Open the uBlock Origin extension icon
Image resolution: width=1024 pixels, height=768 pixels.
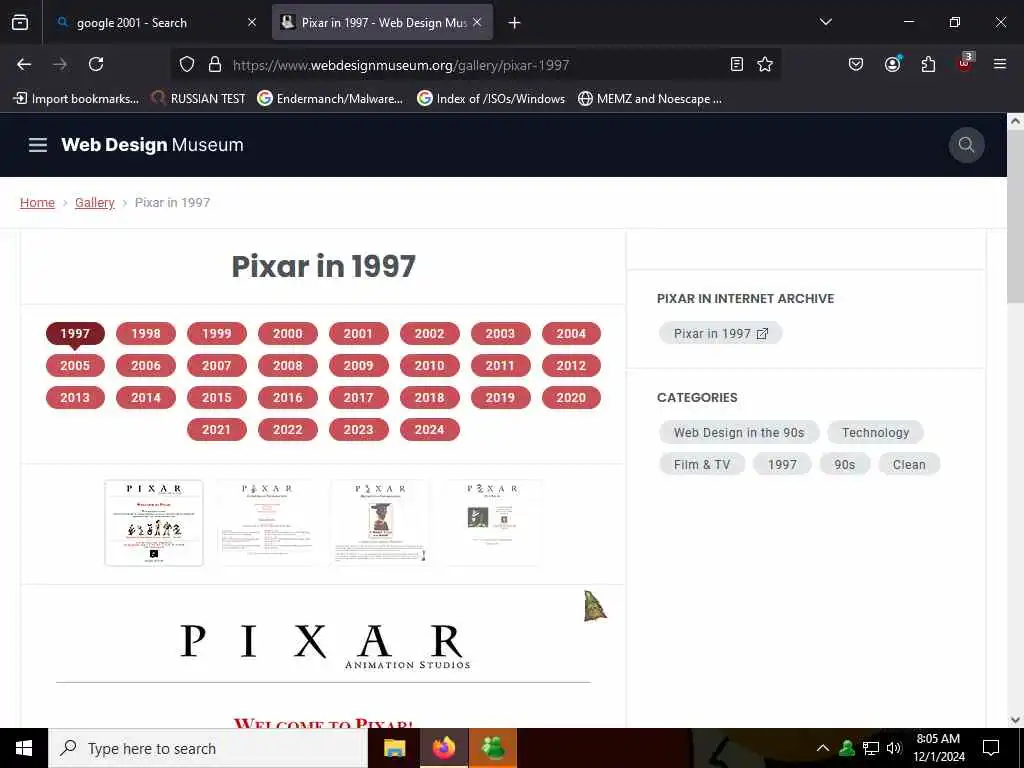[965, 63]
